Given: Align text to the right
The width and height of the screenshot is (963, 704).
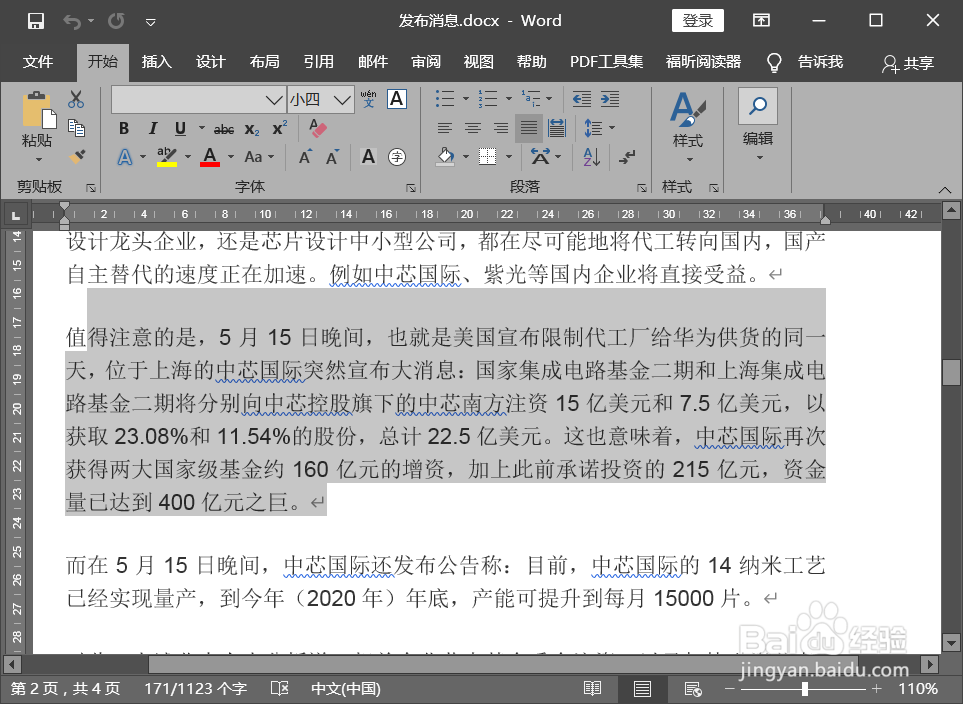Looking at the screenshot, I should tap(501, 128).
